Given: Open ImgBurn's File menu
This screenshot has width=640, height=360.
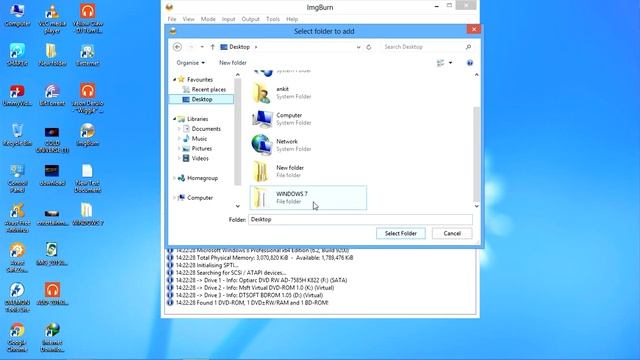Looking at the screenshot, I should point(172,19).
